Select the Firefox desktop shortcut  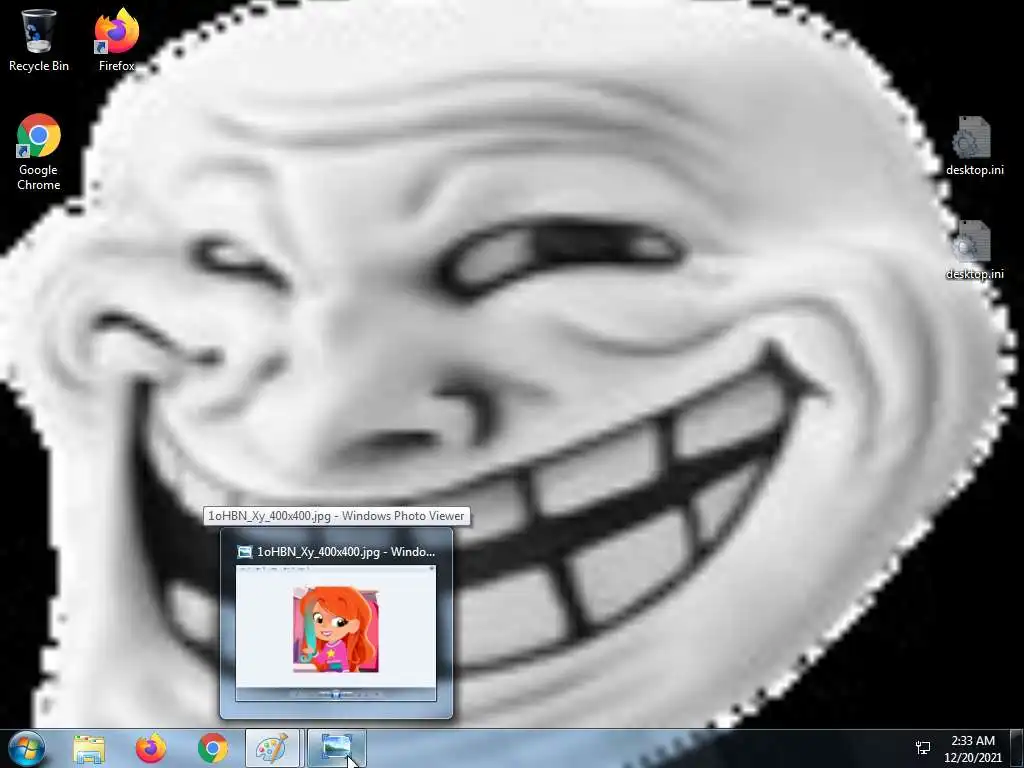pos(116,39)
